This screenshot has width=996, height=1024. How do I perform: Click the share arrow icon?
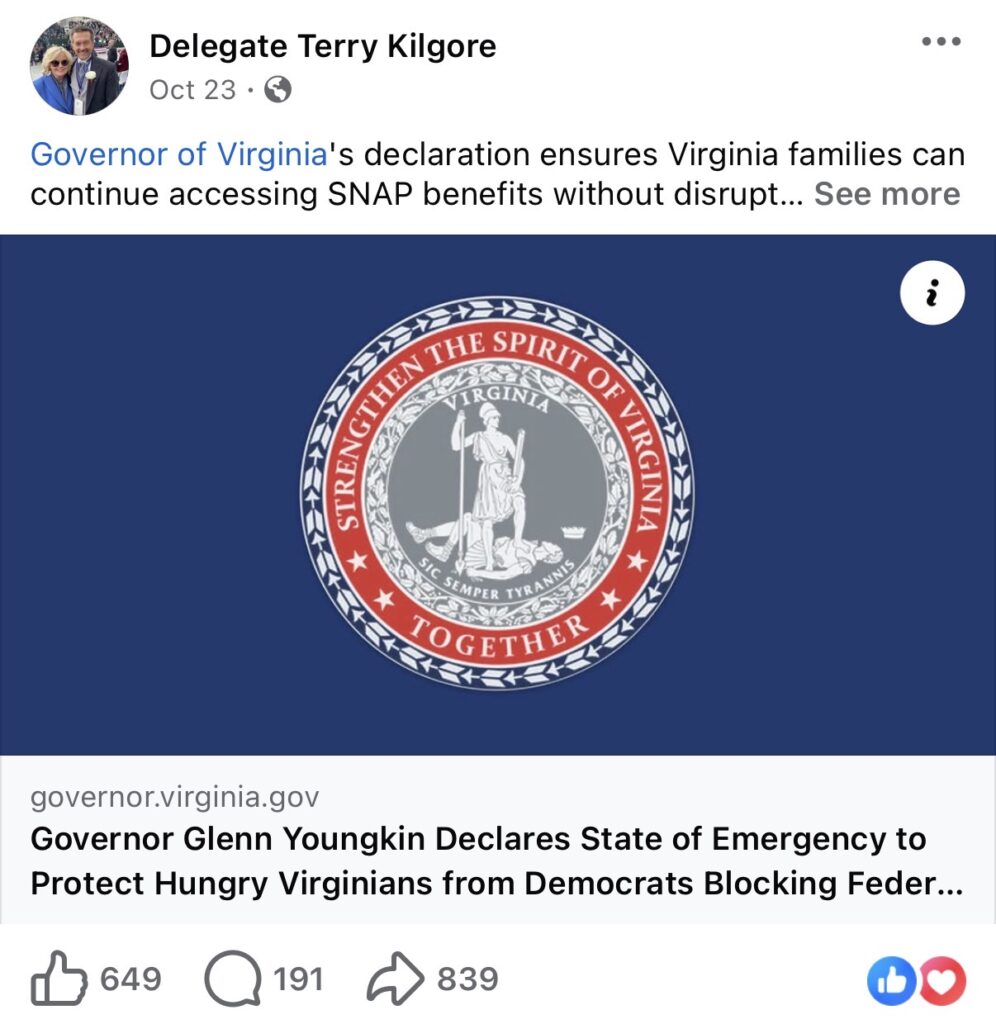(396, 978)
